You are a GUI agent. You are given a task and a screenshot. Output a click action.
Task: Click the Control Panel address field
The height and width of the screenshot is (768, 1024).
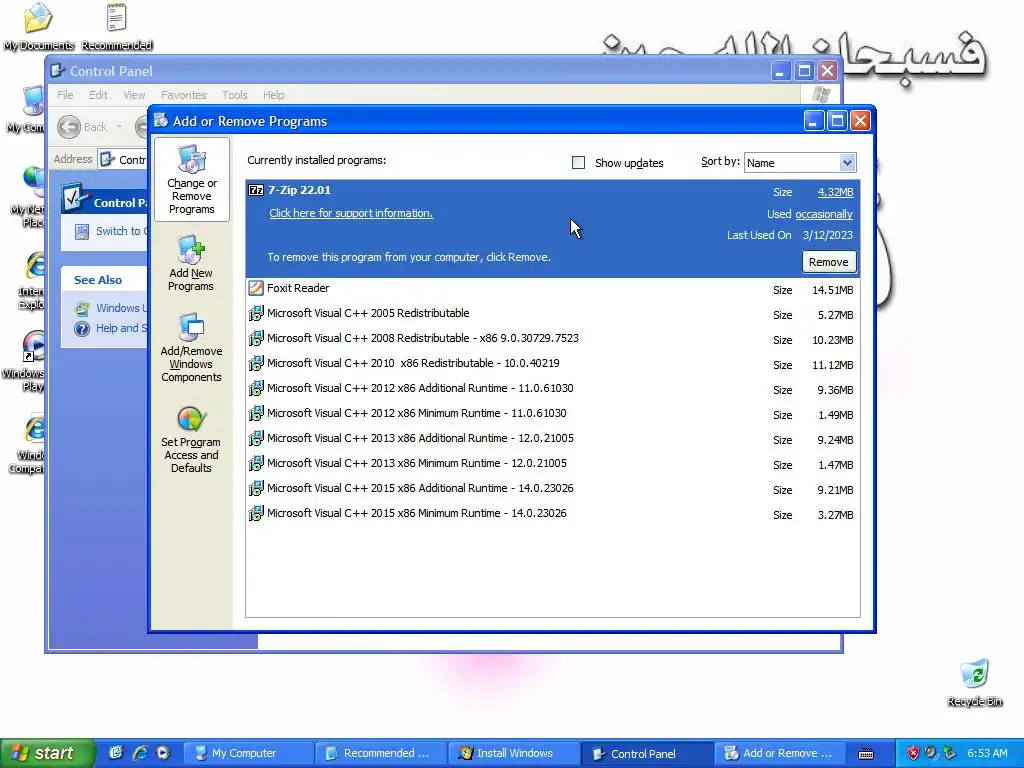pyautogui.click(x=124, y=159)
